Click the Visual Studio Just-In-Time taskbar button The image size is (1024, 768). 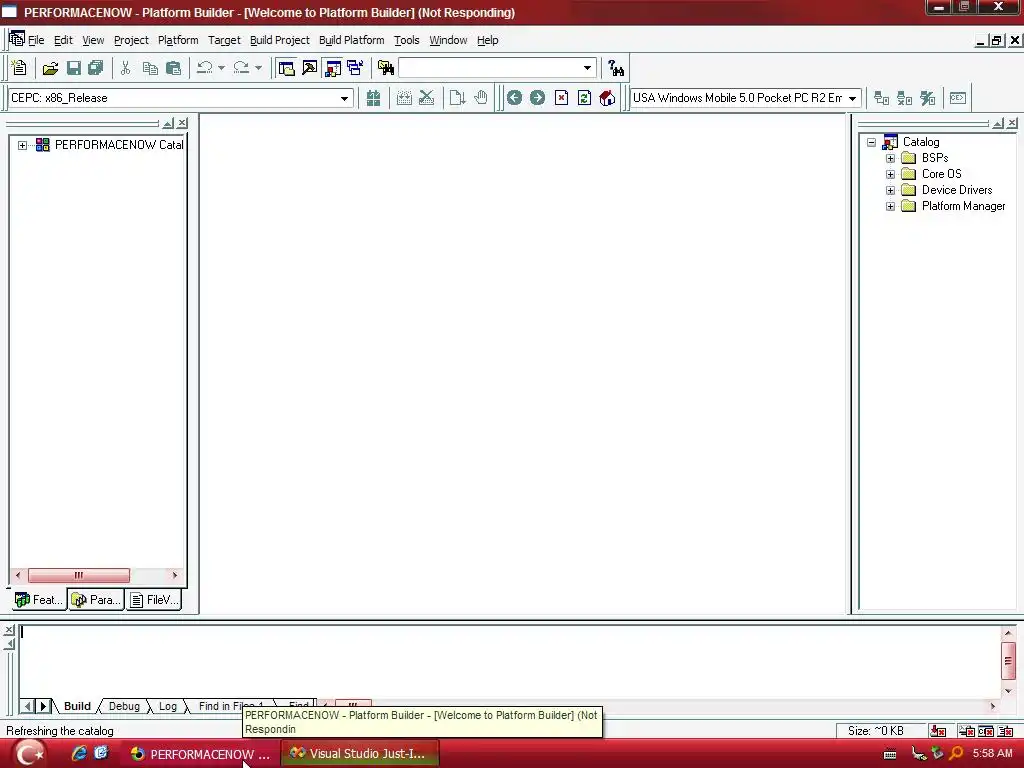click(360, 754)
